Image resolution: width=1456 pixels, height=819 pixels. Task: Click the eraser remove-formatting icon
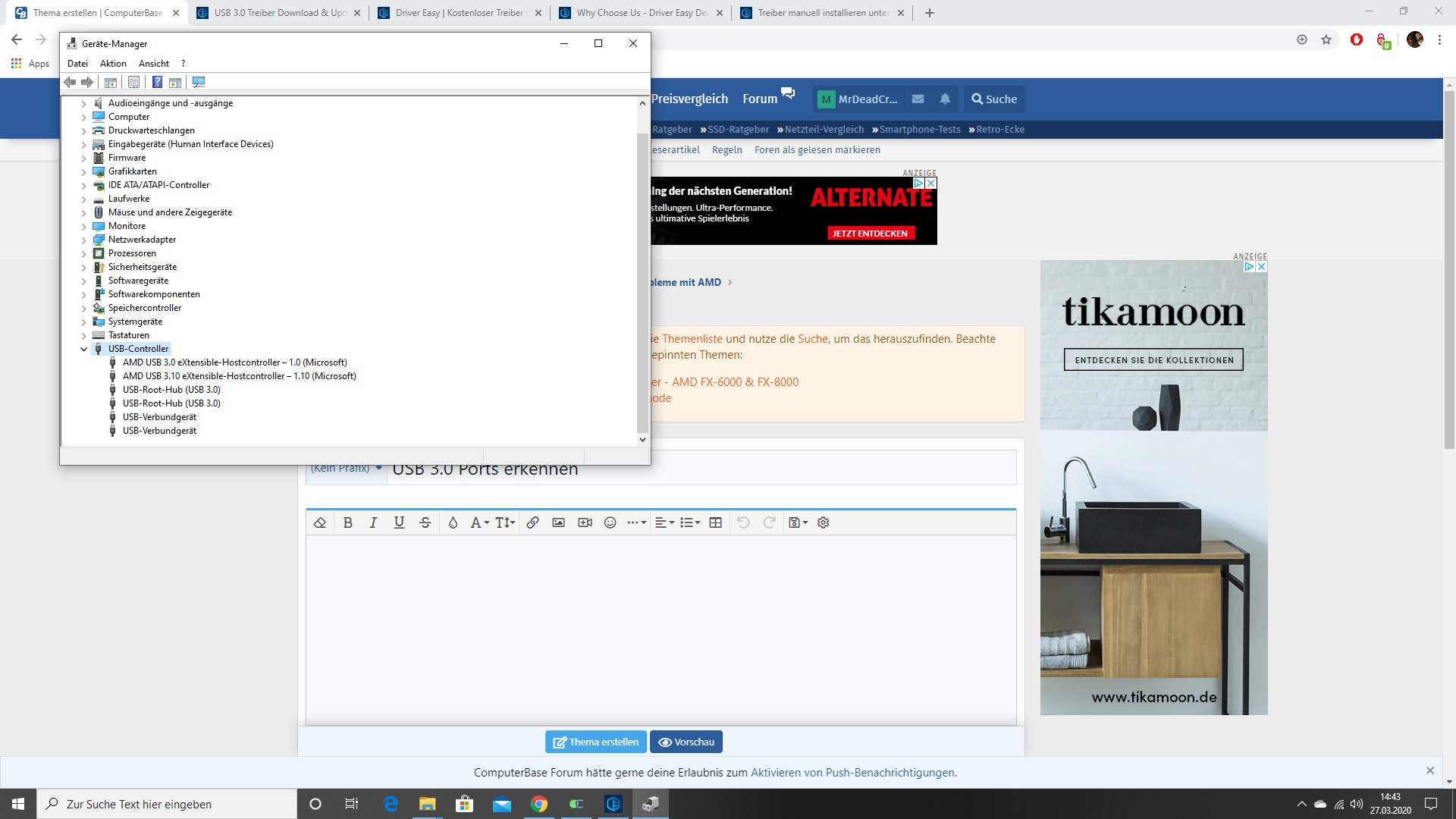(x=320, y=522)
